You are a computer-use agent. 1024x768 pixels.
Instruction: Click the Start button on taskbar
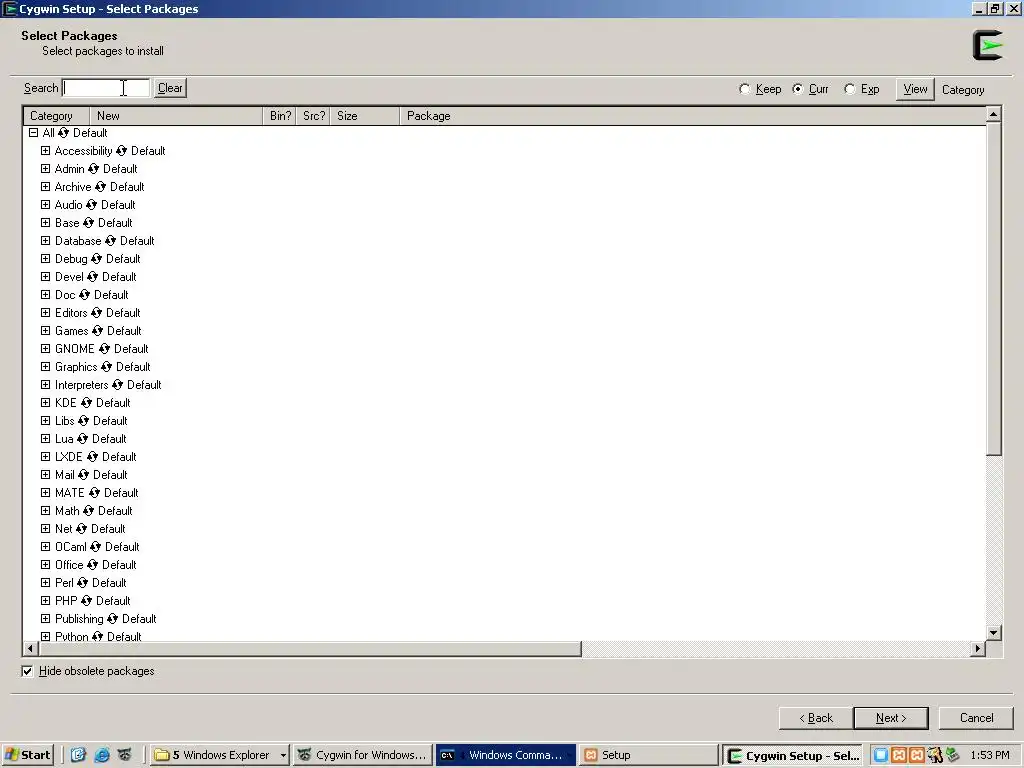coord(27,755)
